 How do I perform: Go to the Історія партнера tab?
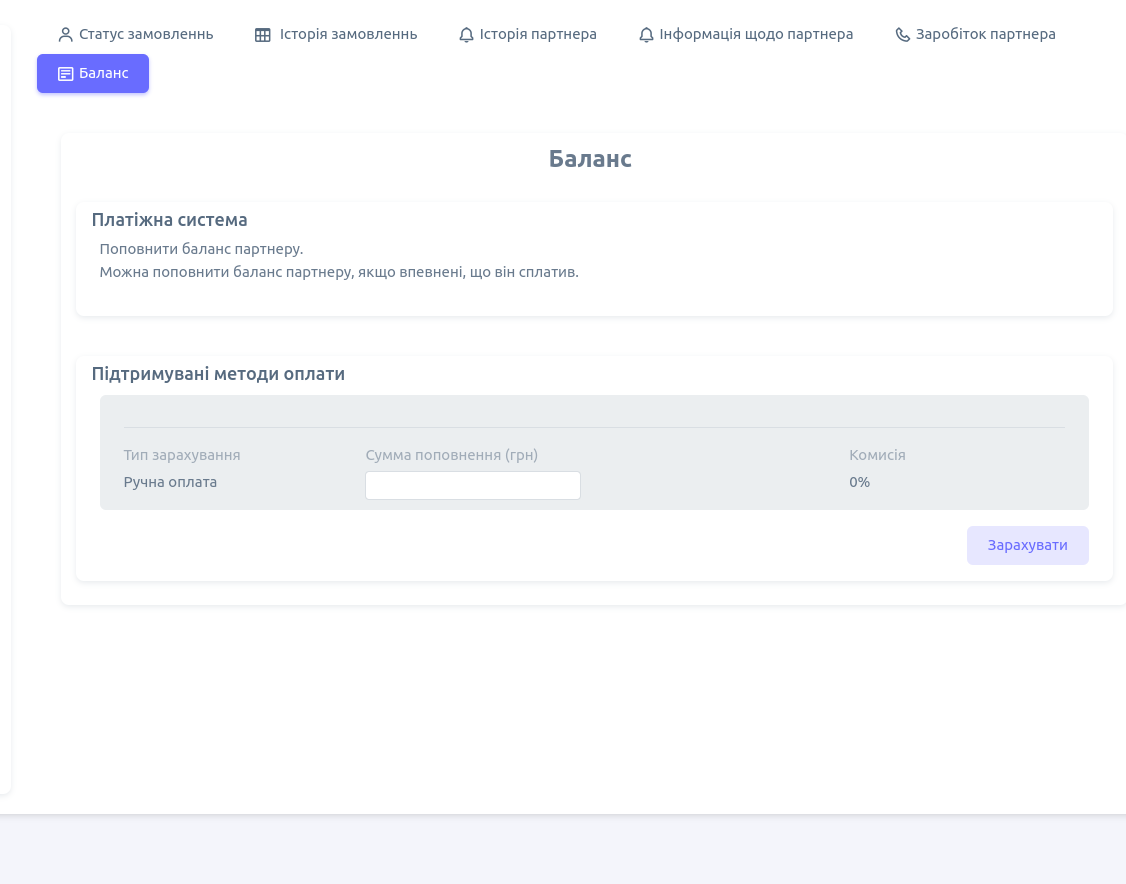(x=538, y=35)
